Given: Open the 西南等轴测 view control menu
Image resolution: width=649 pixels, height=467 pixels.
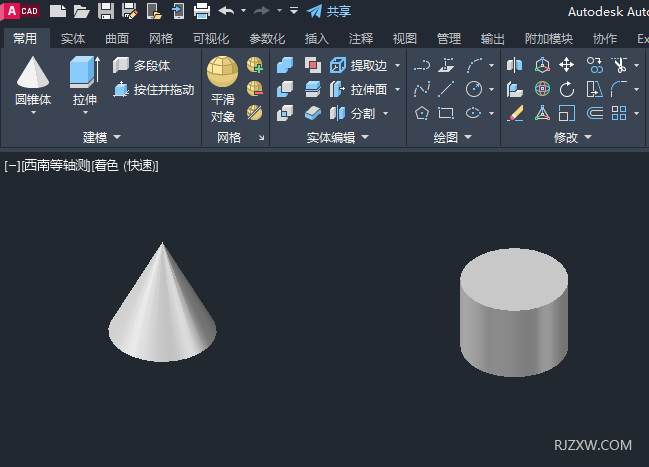Looking at the screenshot, I should (x=56, y=165).
